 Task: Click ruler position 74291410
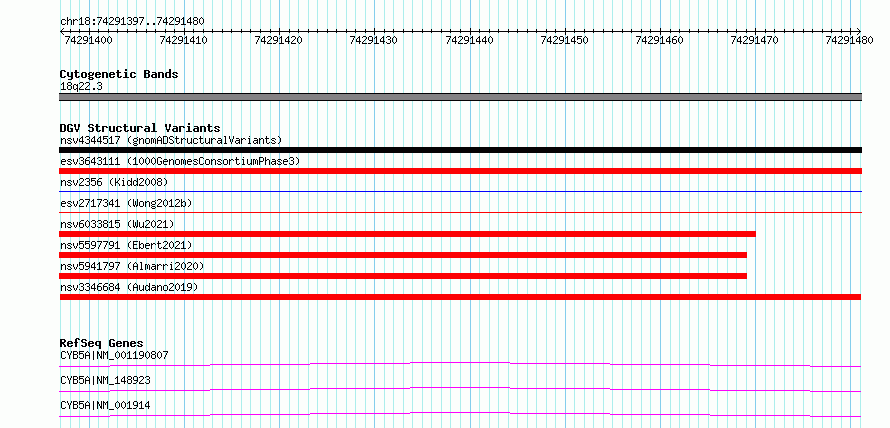click(184, 40)
